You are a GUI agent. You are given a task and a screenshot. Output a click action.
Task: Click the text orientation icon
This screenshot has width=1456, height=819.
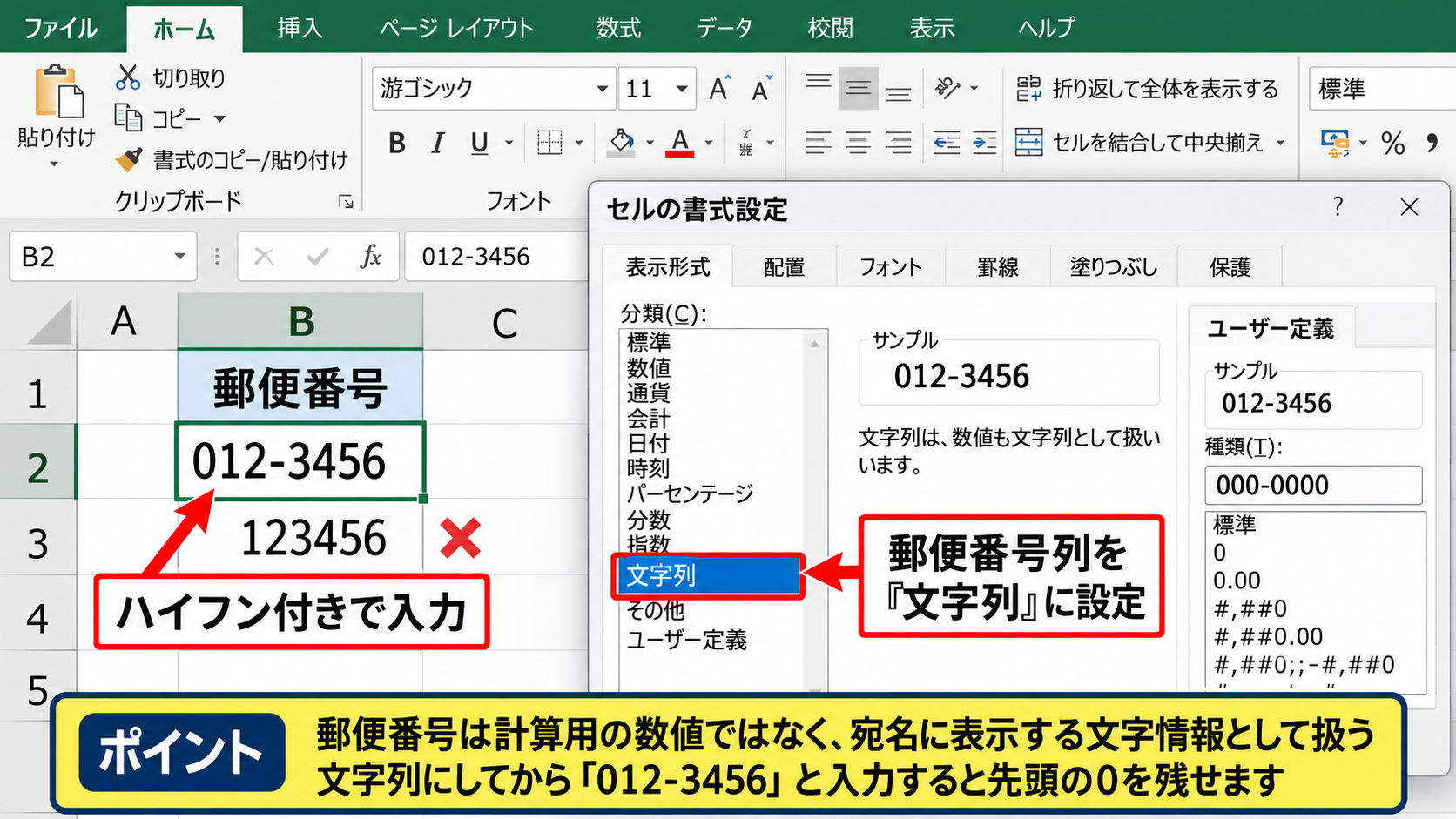947,88
